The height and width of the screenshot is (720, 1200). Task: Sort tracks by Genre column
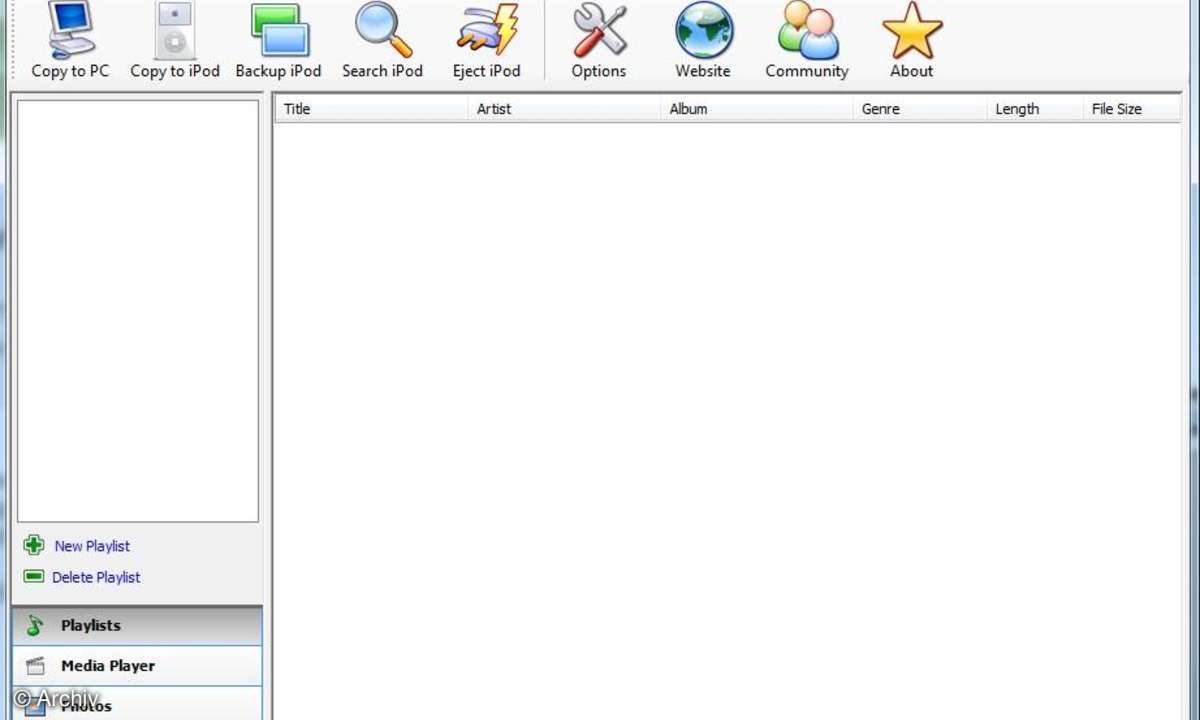(920, 109)
